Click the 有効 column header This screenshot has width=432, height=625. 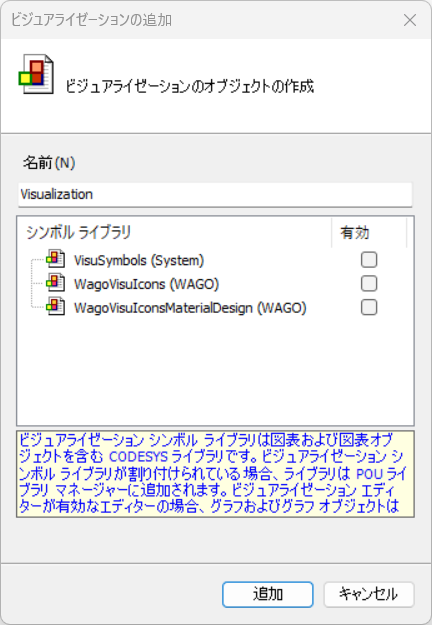(x=369, y=232)
